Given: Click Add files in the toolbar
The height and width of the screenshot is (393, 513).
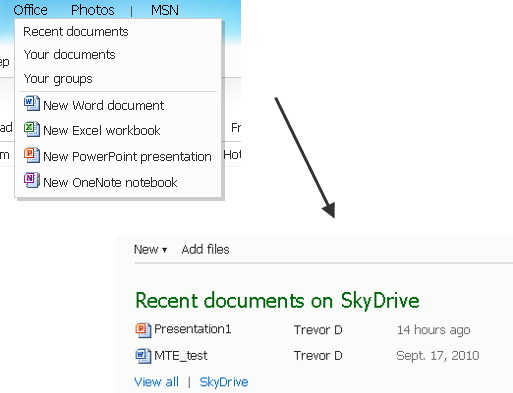Looking at the screenshot, I should pyautogui.click(x=205, y=249).
